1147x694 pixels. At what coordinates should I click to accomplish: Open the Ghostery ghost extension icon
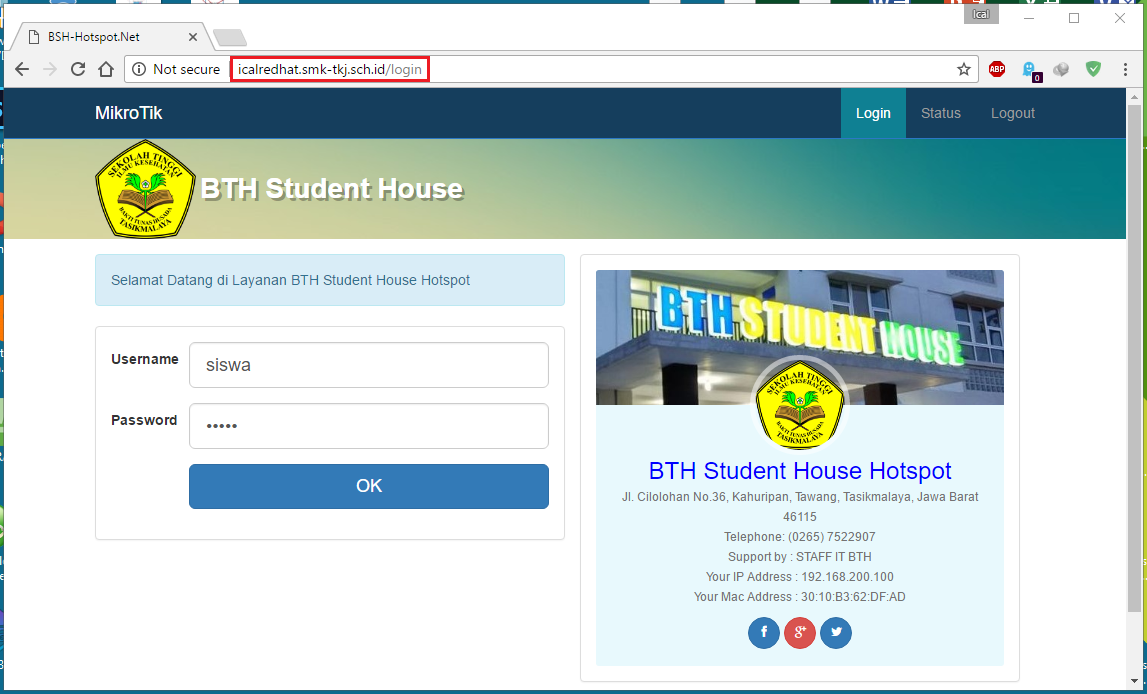click(x=1031, y=71)
